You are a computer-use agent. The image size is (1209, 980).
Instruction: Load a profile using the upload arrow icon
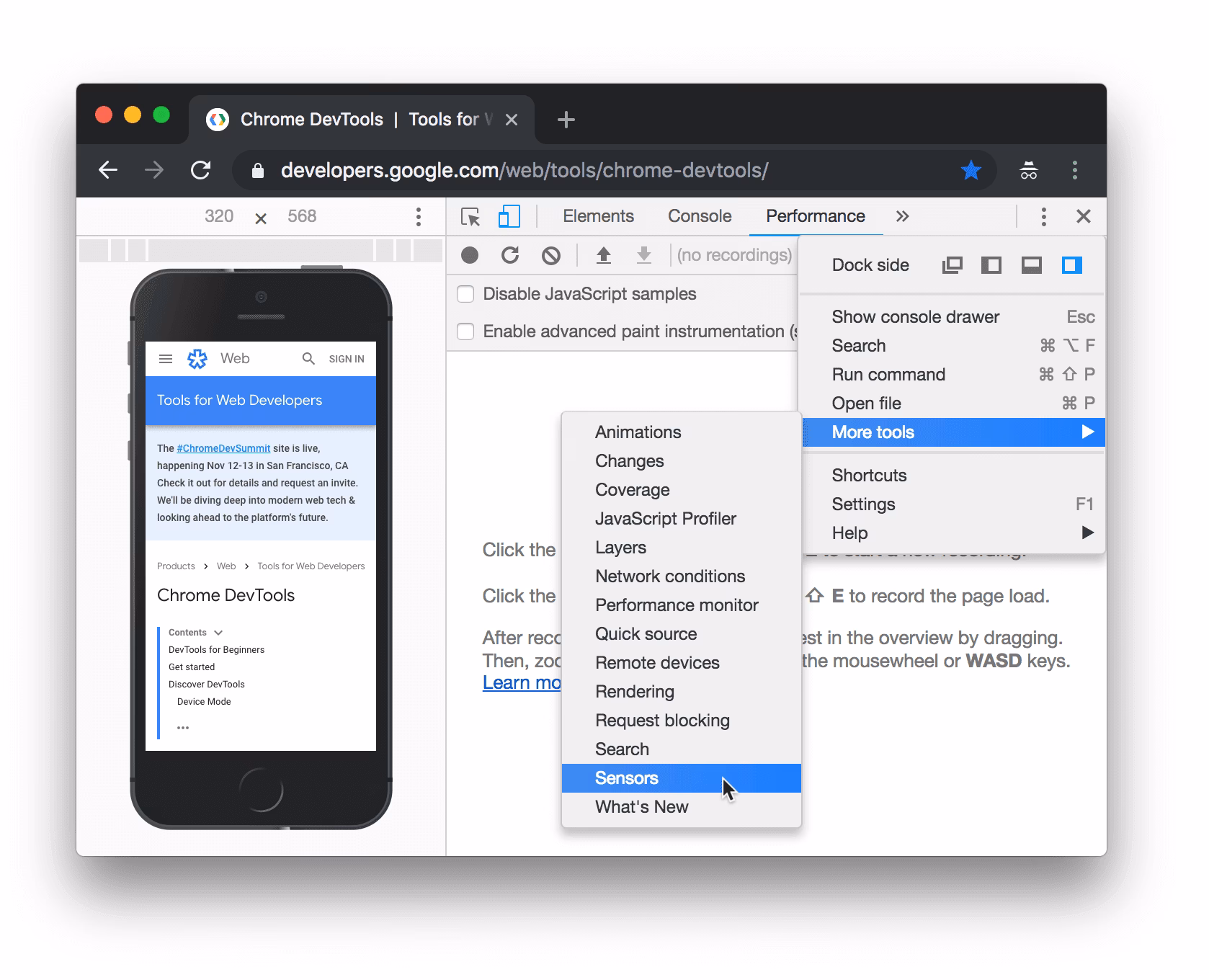(604, 254)
